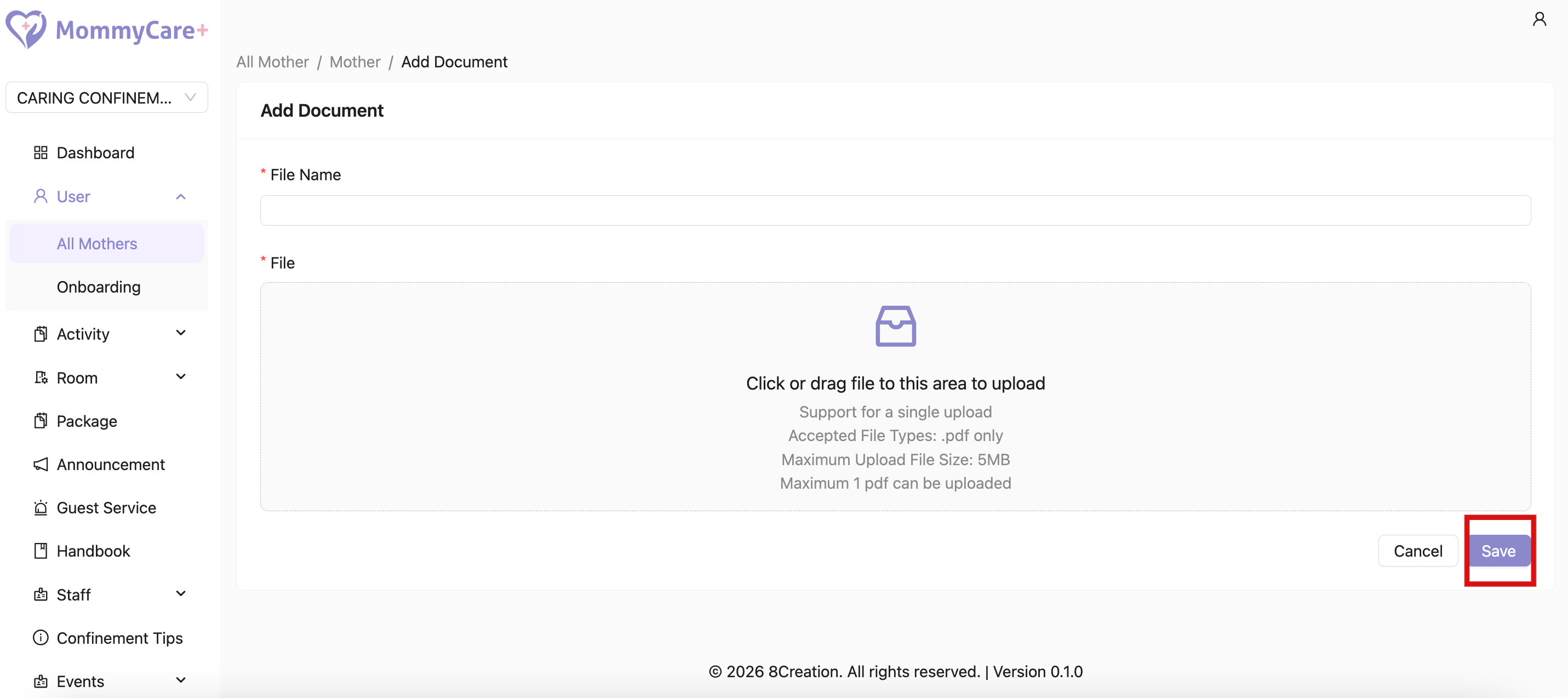Open the CARING CONFINEM... center dropdown
Viewport: 1568px width, 698px height.
pos(106,98)
